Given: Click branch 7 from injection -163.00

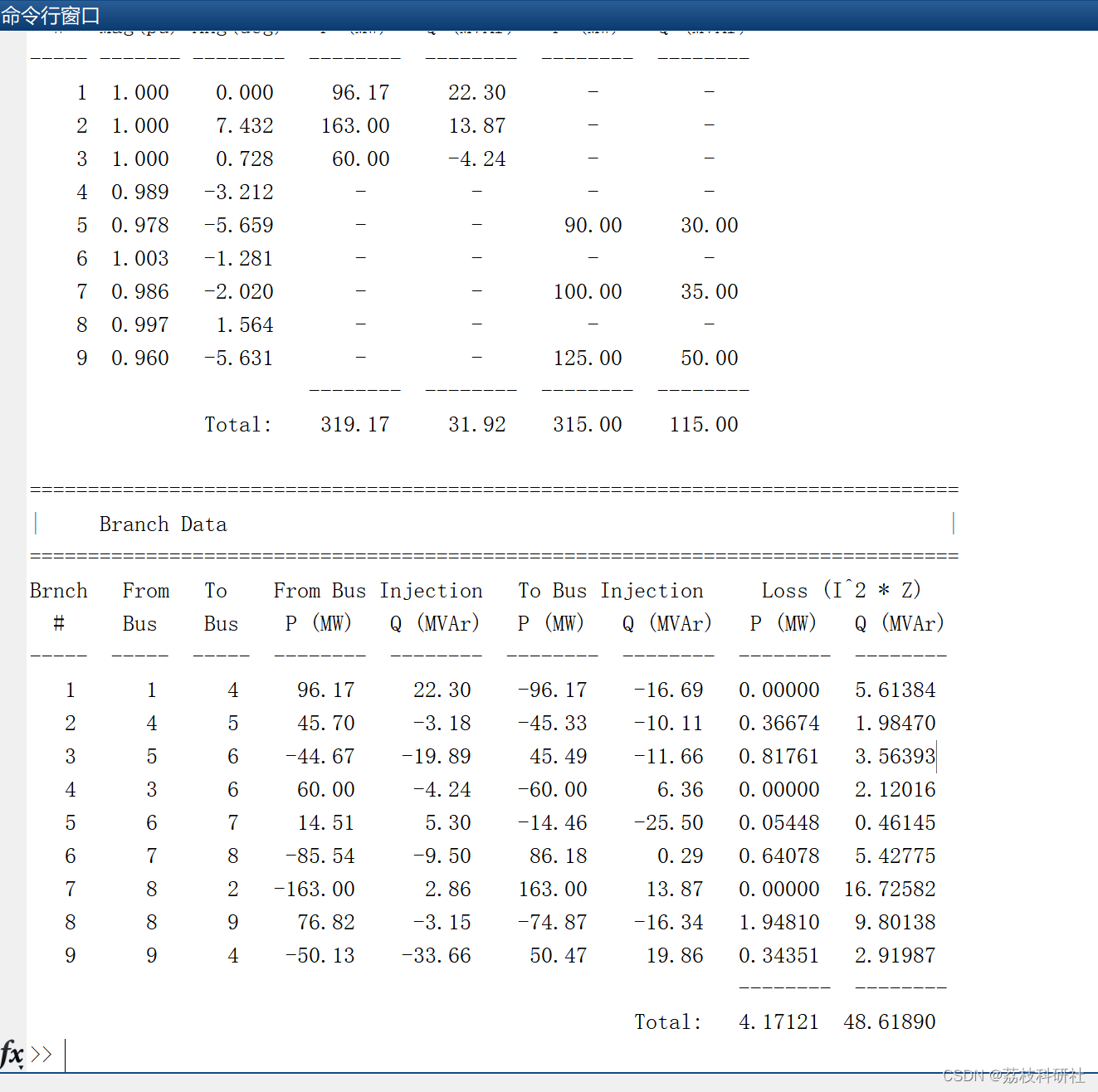Looking at the screenshot, I should (x=315, y=890).
